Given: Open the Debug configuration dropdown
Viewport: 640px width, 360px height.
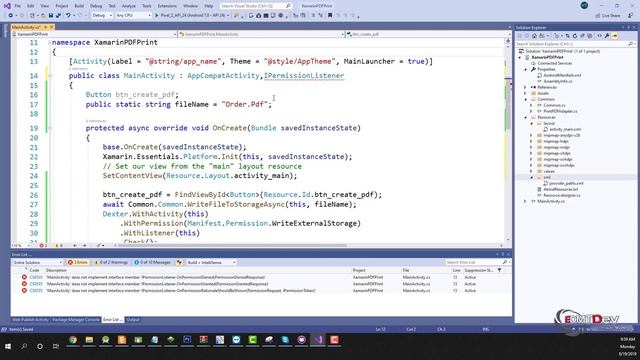Looking at the screenshot, I should click(x=102, y=16).
